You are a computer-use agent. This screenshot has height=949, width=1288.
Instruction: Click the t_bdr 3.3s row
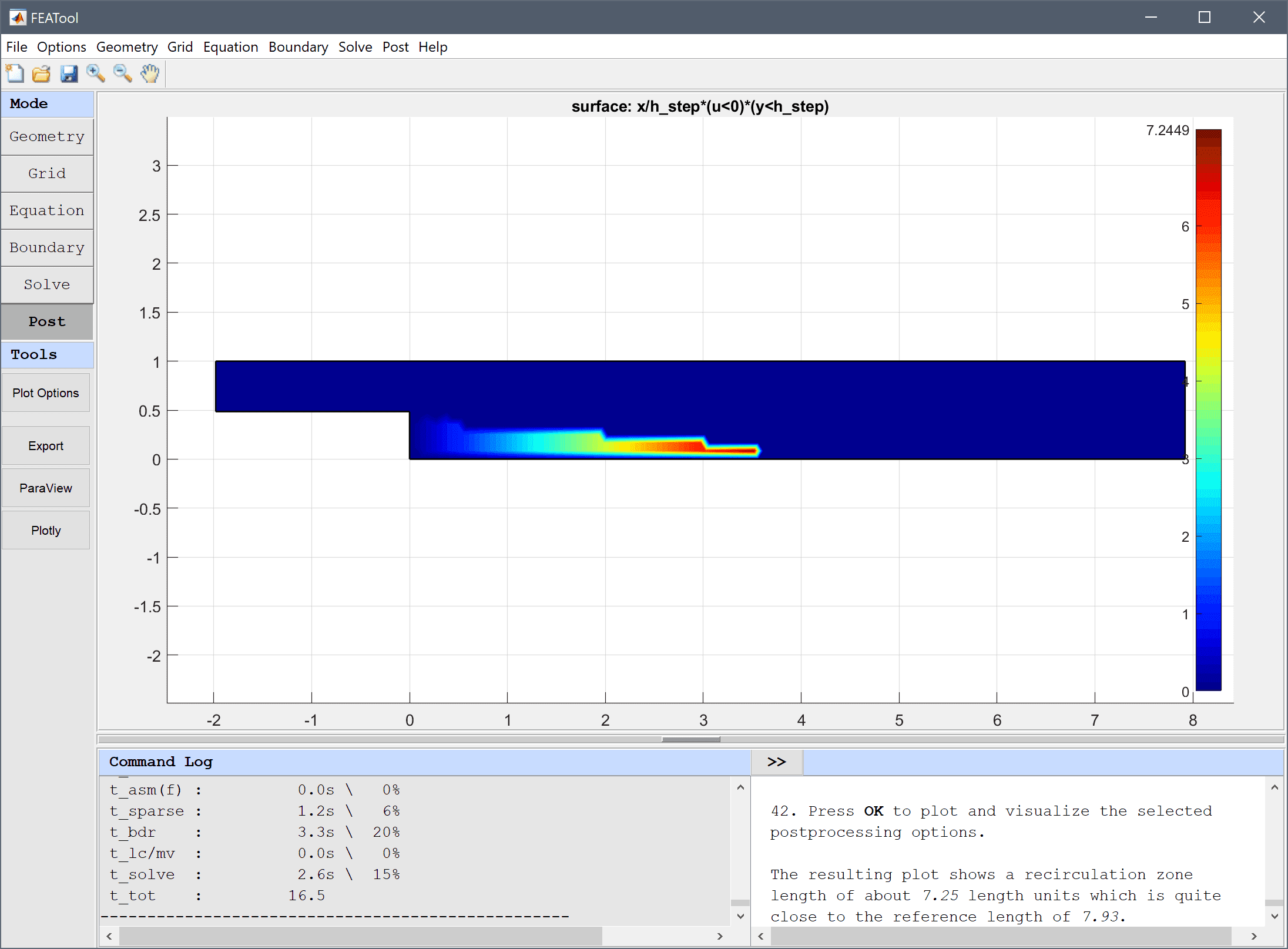coord(254,832)
